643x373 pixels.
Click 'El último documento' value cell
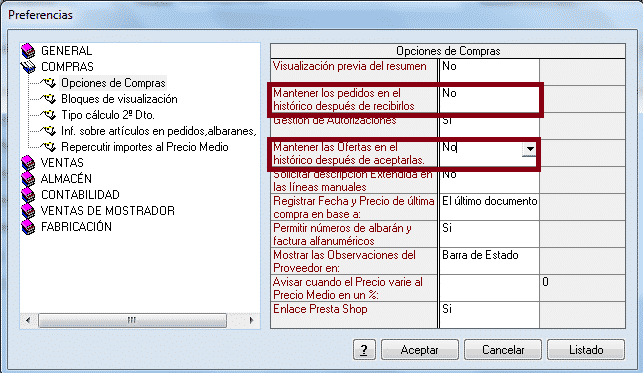pos(489,207)
